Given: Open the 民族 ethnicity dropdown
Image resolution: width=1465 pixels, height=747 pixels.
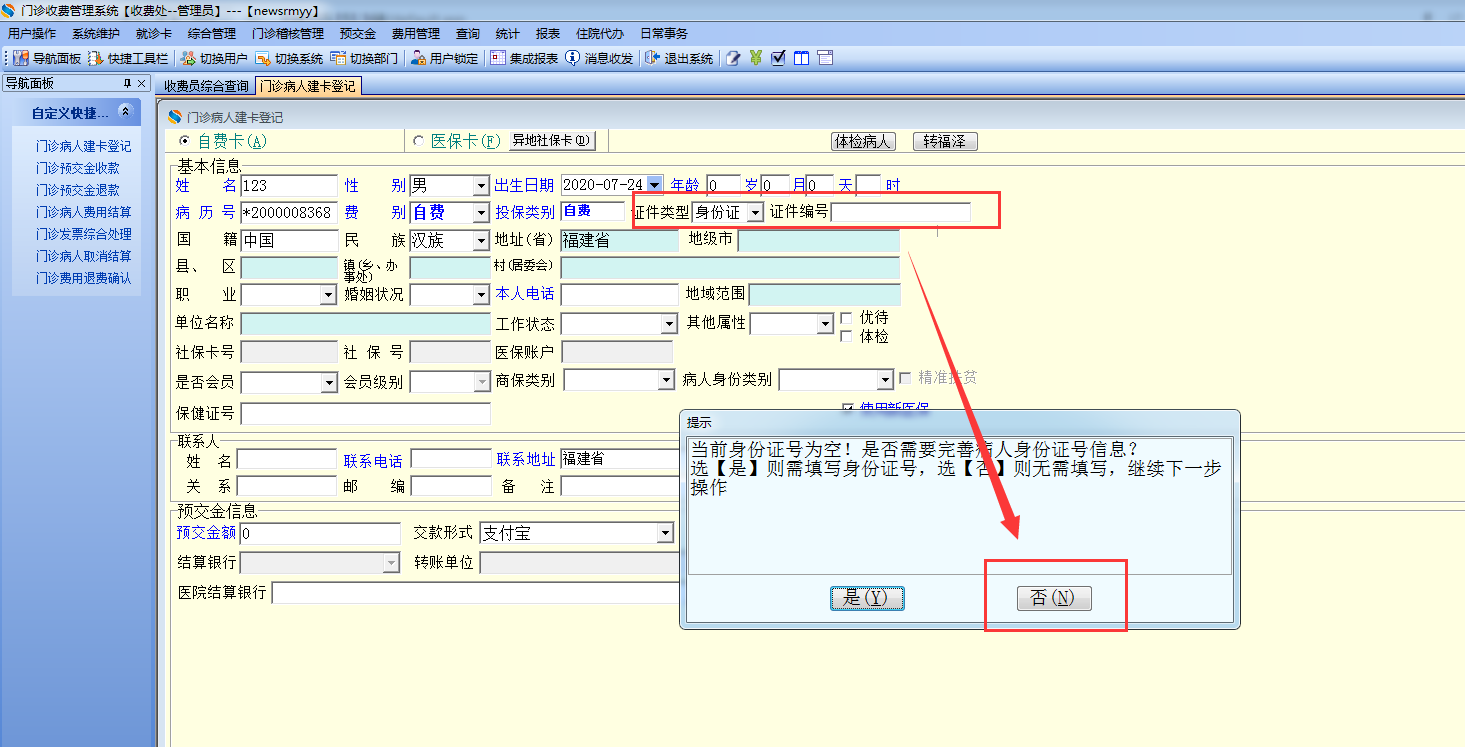Looking at the screenshot, I should click(479, 241).
